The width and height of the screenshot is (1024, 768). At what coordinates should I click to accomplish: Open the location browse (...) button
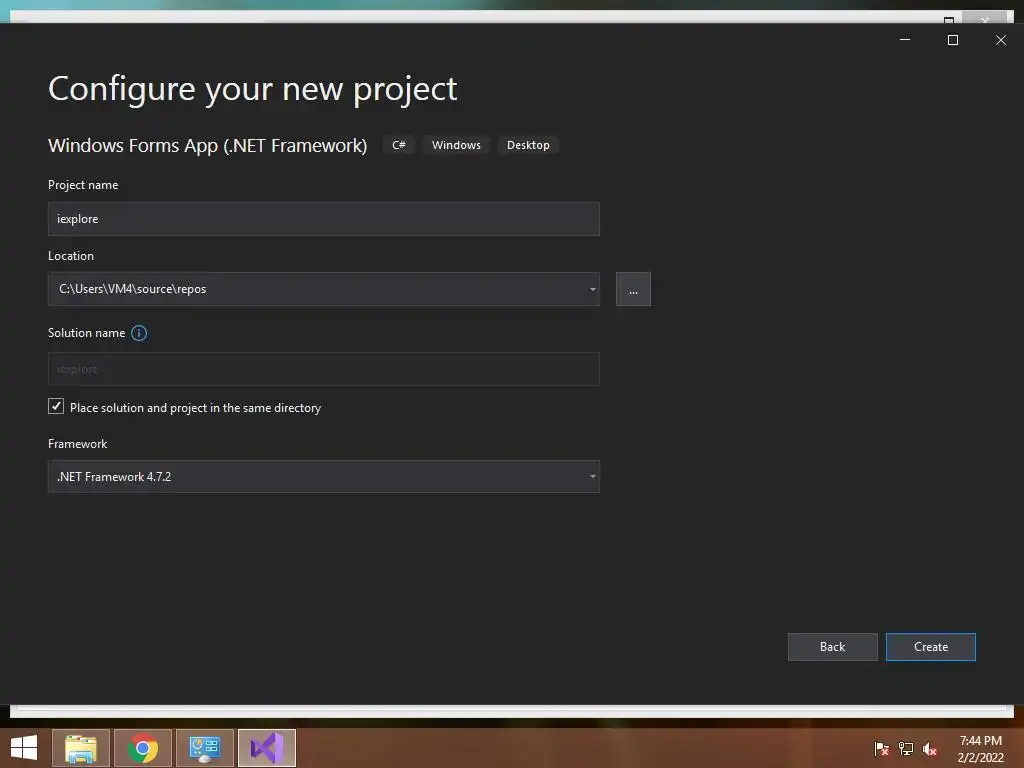pyautogui.click(x=633, y=289)
